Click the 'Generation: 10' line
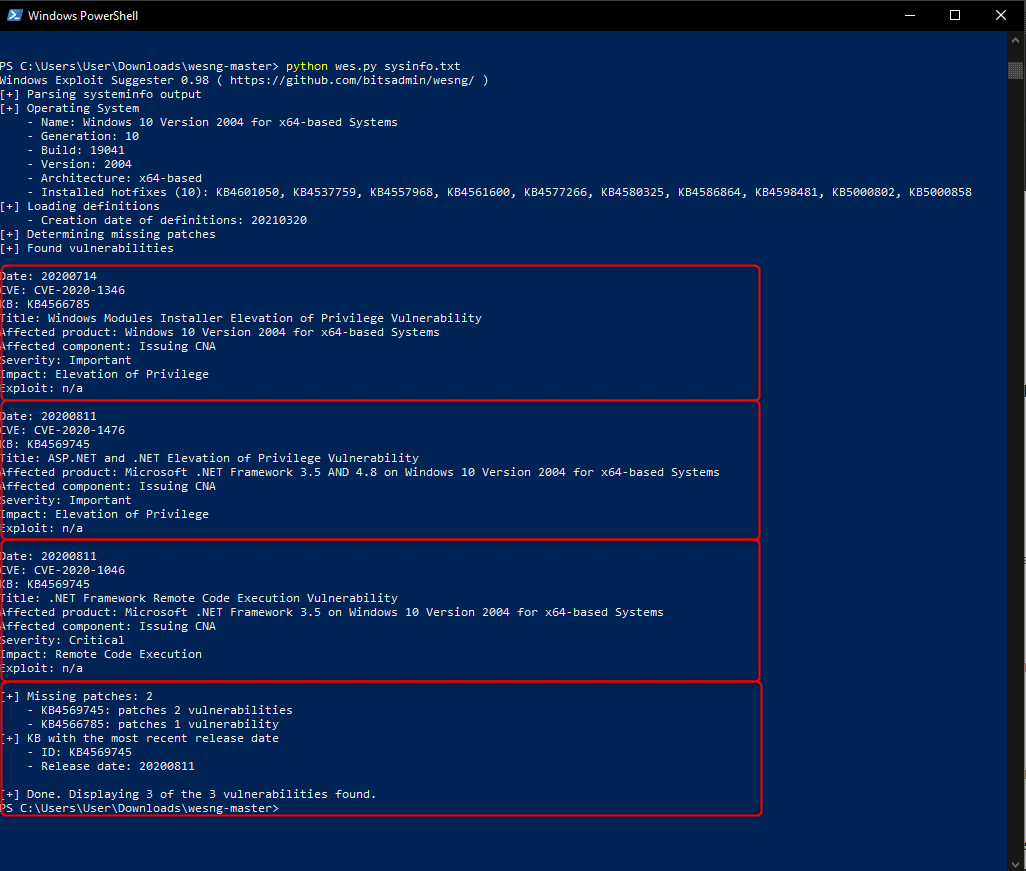Image resolution: width=1026 pixels, height=871 pixels. tap(83, 136)
